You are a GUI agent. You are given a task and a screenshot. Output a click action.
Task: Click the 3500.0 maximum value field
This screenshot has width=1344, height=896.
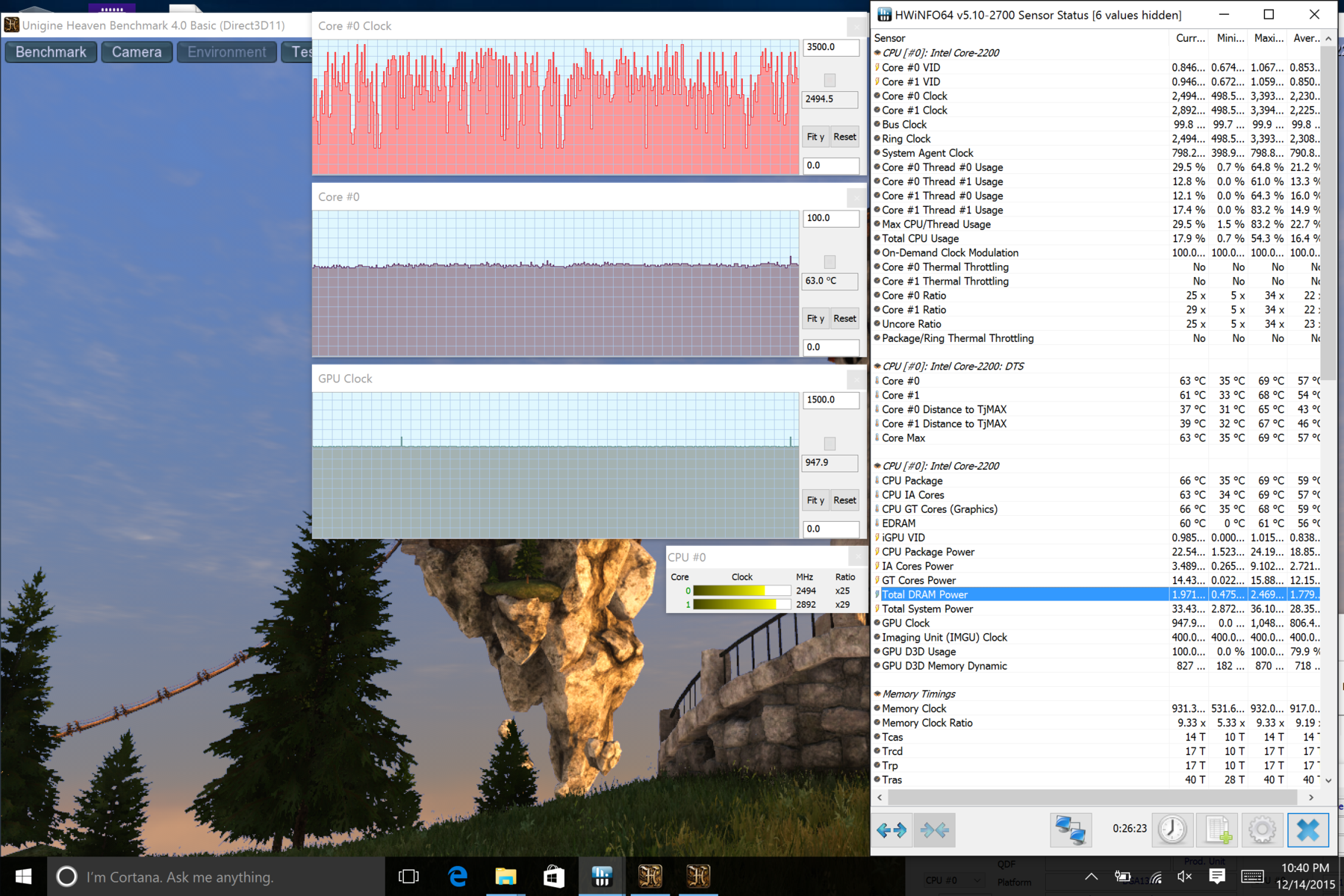click(830, 47)
